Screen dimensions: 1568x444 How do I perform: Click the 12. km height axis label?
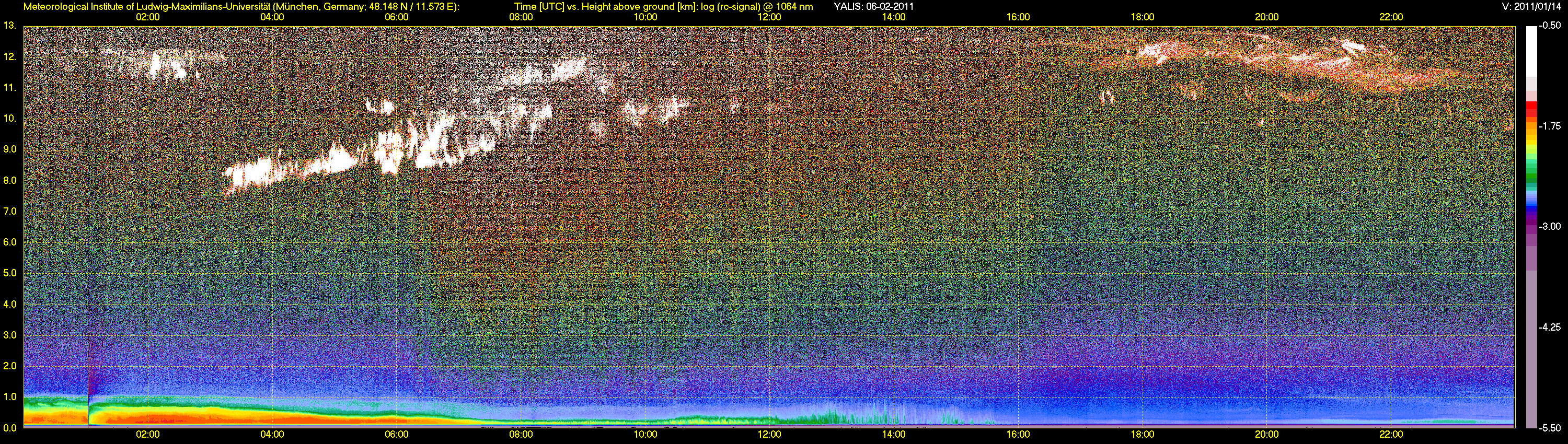coord(9,56)
